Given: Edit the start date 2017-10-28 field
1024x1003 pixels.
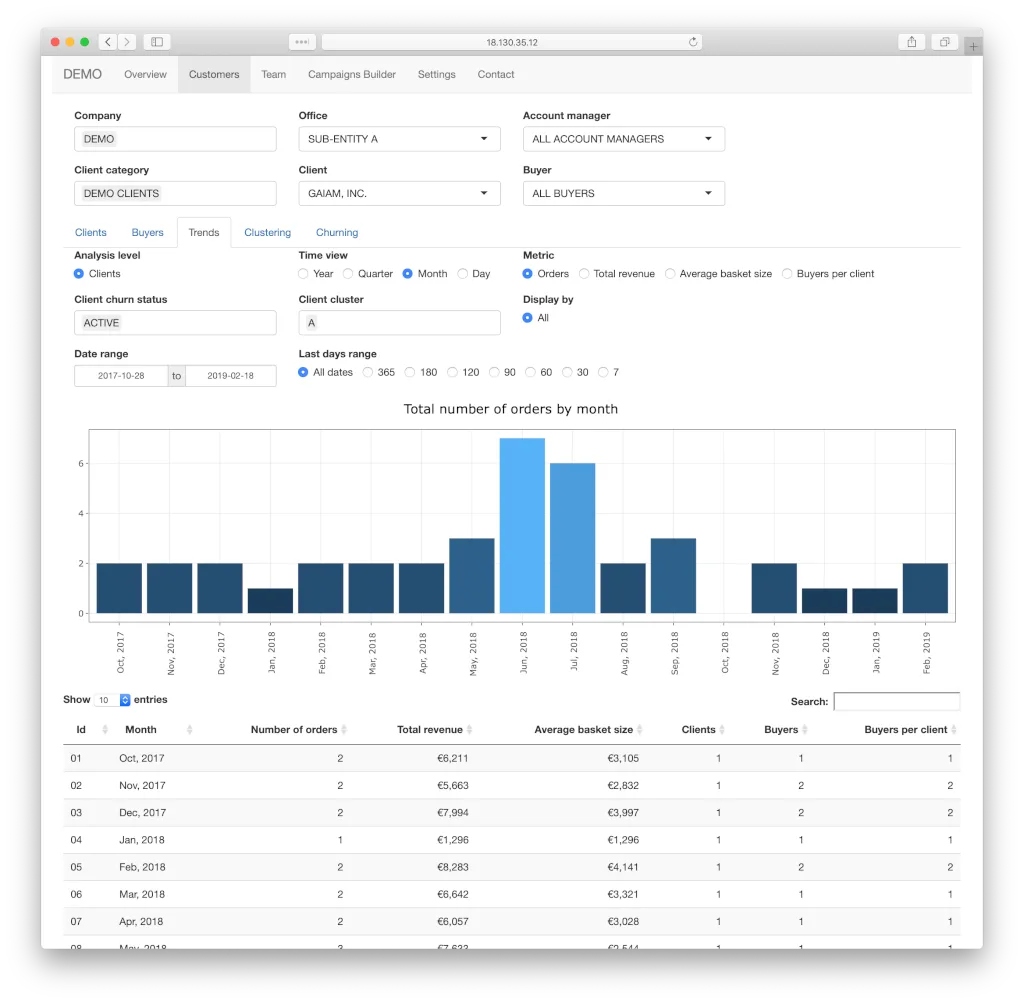Looking at the screenshot, I should click(x=121, y=375).
